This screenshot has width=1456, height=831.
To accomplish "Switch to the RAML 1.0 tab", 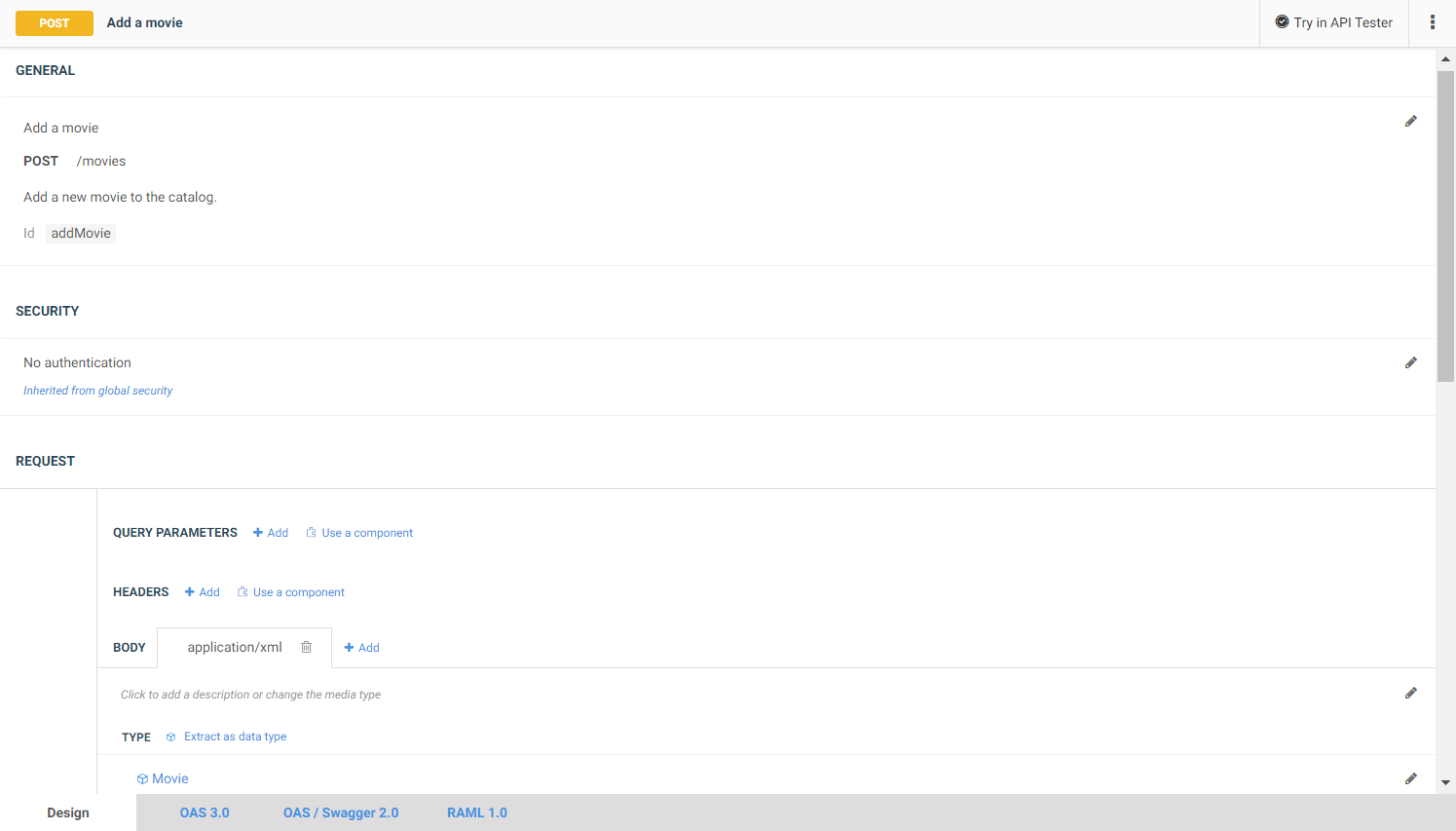I will tap(477, 812).
